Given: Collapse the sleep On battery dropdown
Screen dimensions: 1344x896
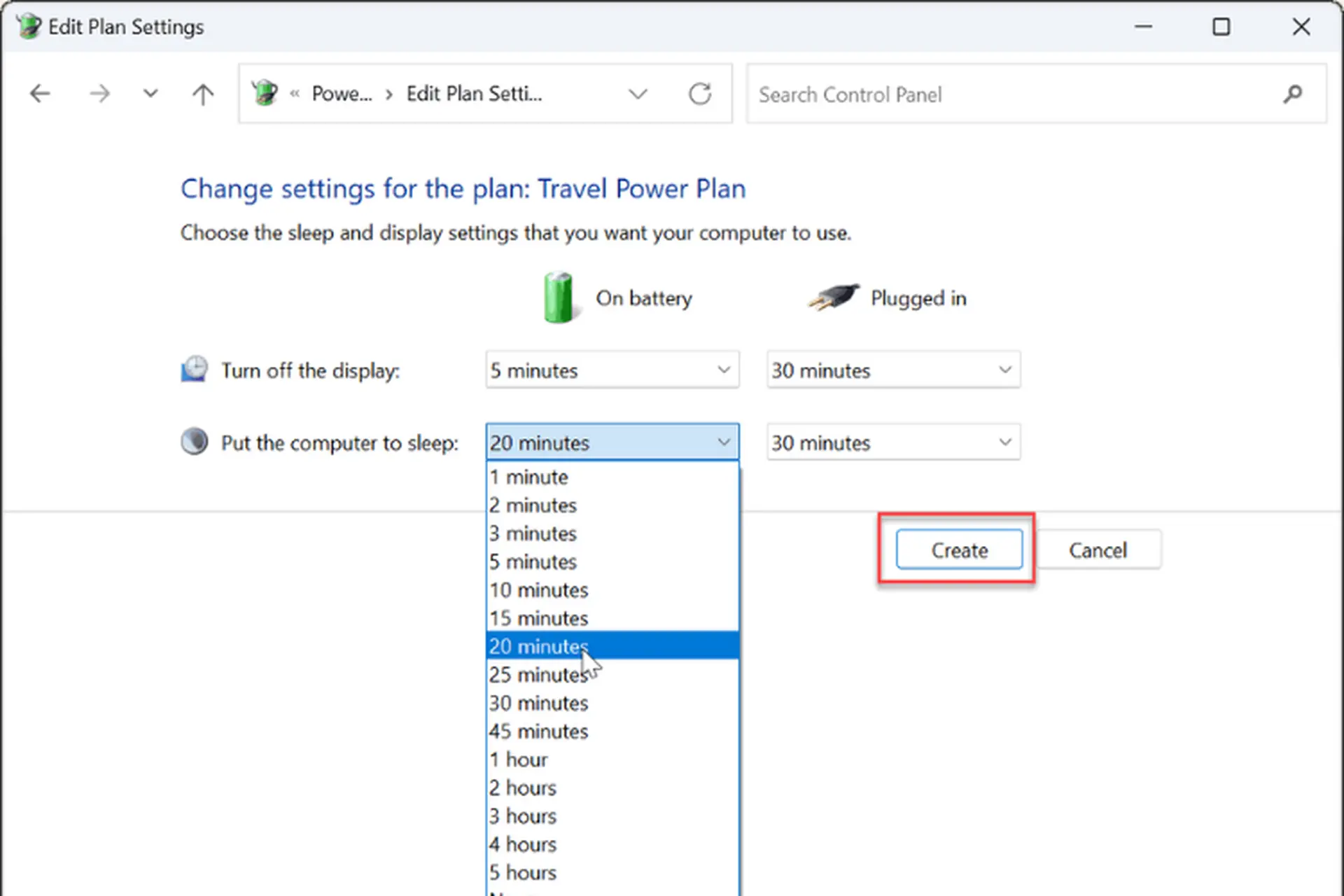Looking at the screenshot, I should click(612, 442).
